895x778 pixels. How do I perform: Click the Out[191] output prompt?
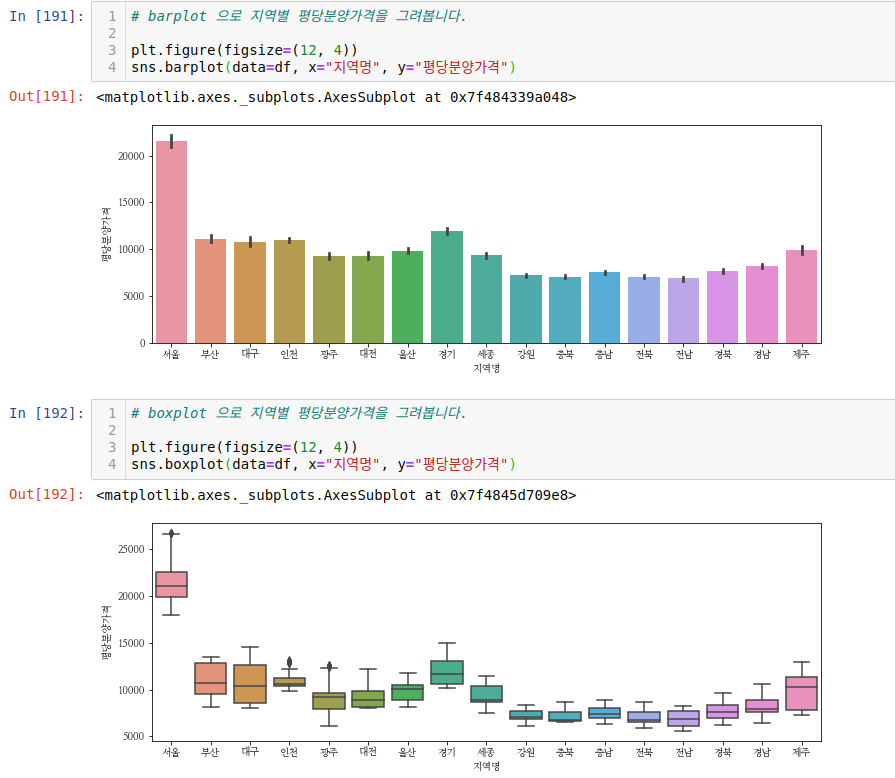click(46, 96)
